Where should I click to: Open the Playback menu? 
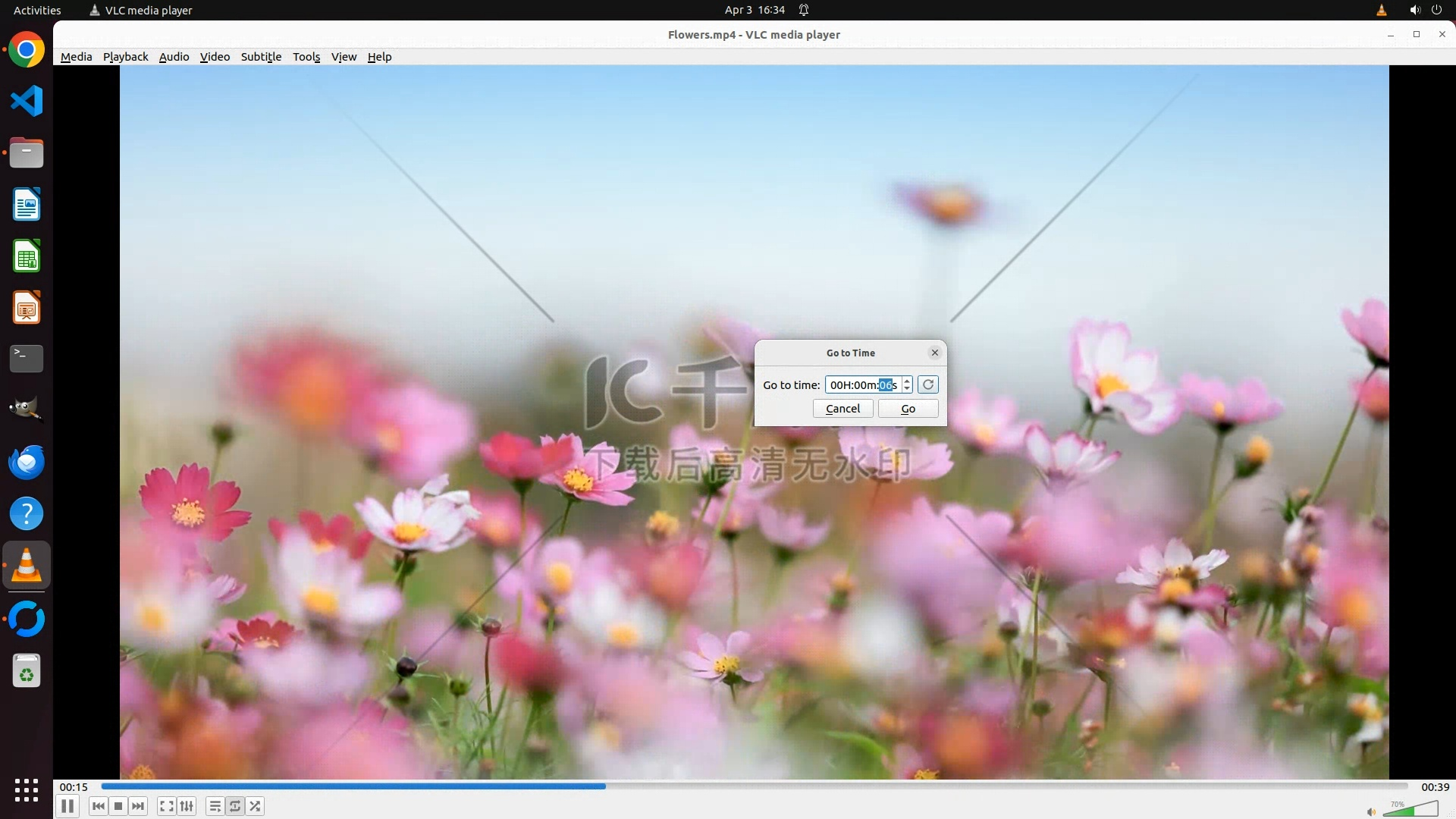125,57
